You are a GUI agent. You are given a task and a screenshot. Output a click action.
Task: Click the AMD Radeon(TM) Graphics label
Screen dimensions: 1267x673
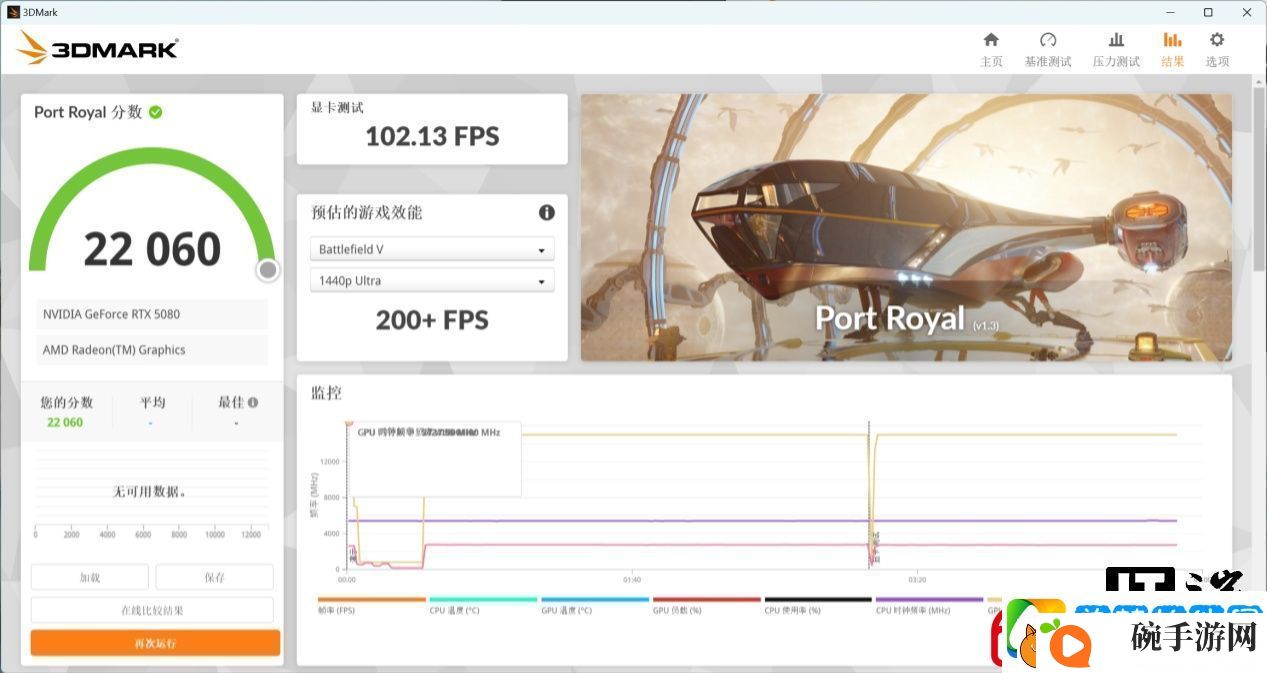tap(152, 350)
